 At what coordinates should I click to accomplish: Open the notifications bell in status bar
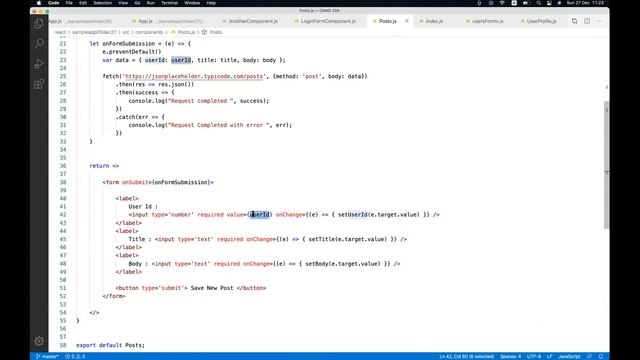(x=601, y=356)
